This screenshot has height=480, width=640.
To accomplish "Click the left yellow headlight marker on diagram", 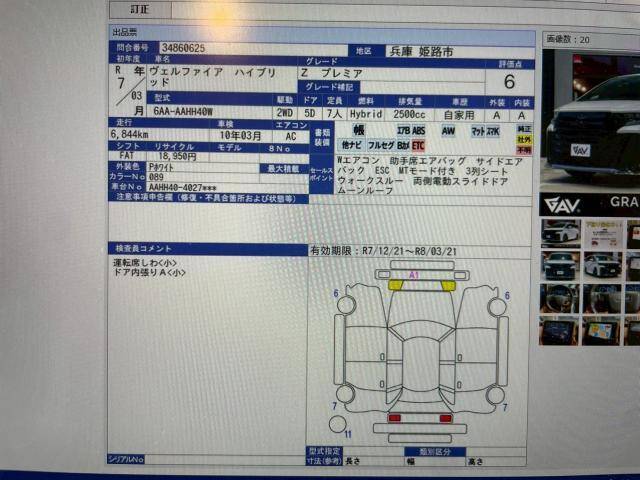I will coord(396,285).
